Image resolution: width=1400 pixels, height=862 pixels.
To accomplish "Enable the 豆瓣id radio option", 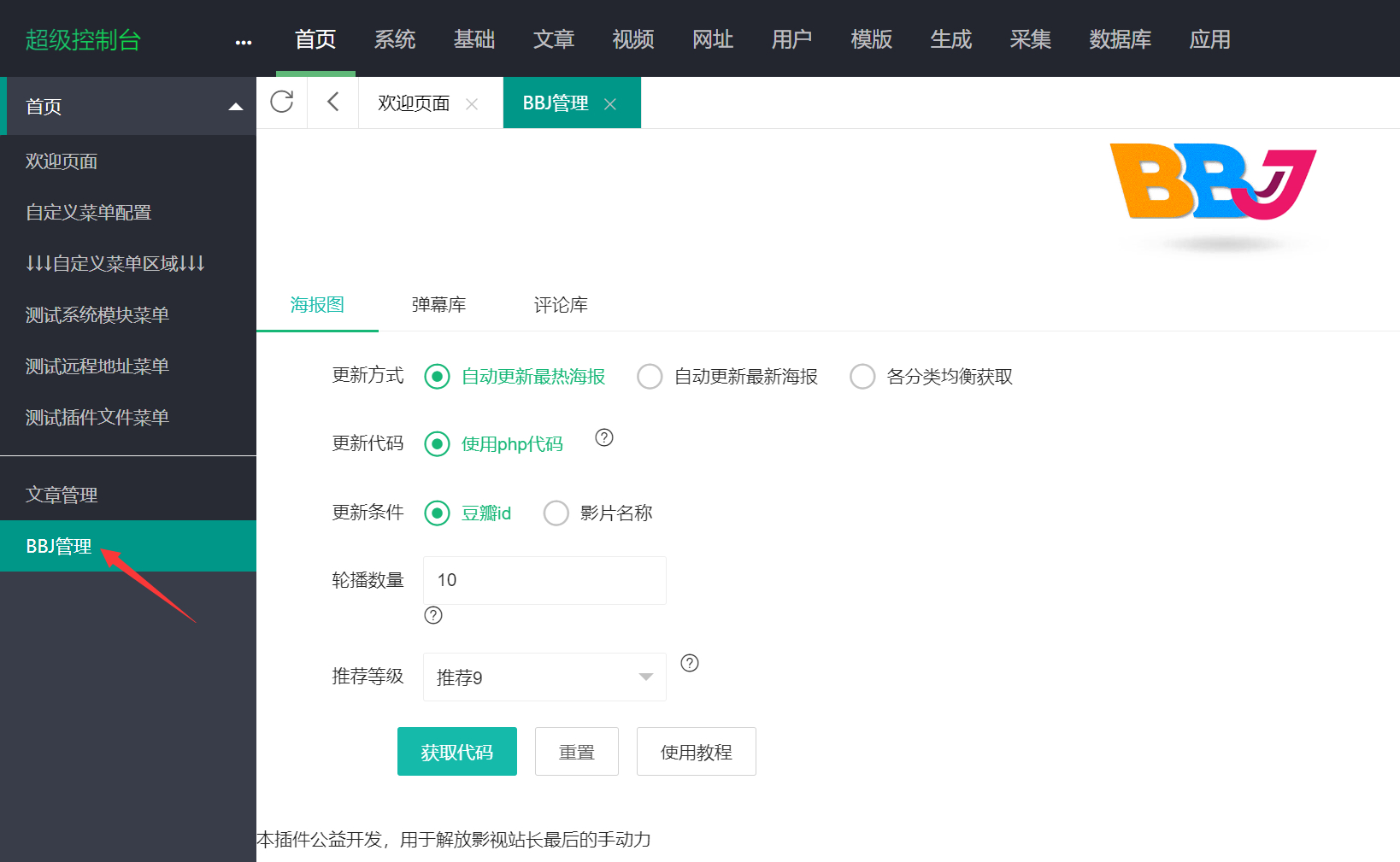I will click(438, 513).
